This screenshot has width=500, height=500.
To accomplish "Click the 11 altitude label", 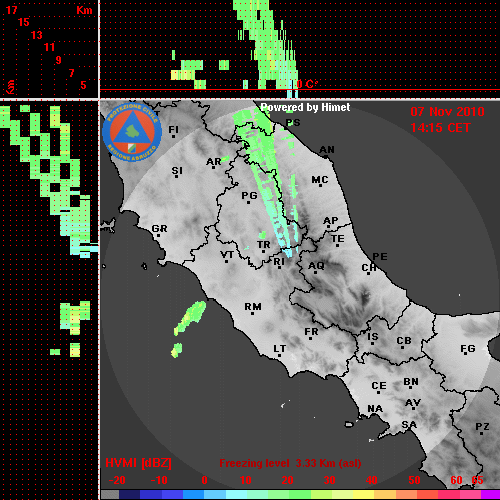I will [x=49, y=47].
